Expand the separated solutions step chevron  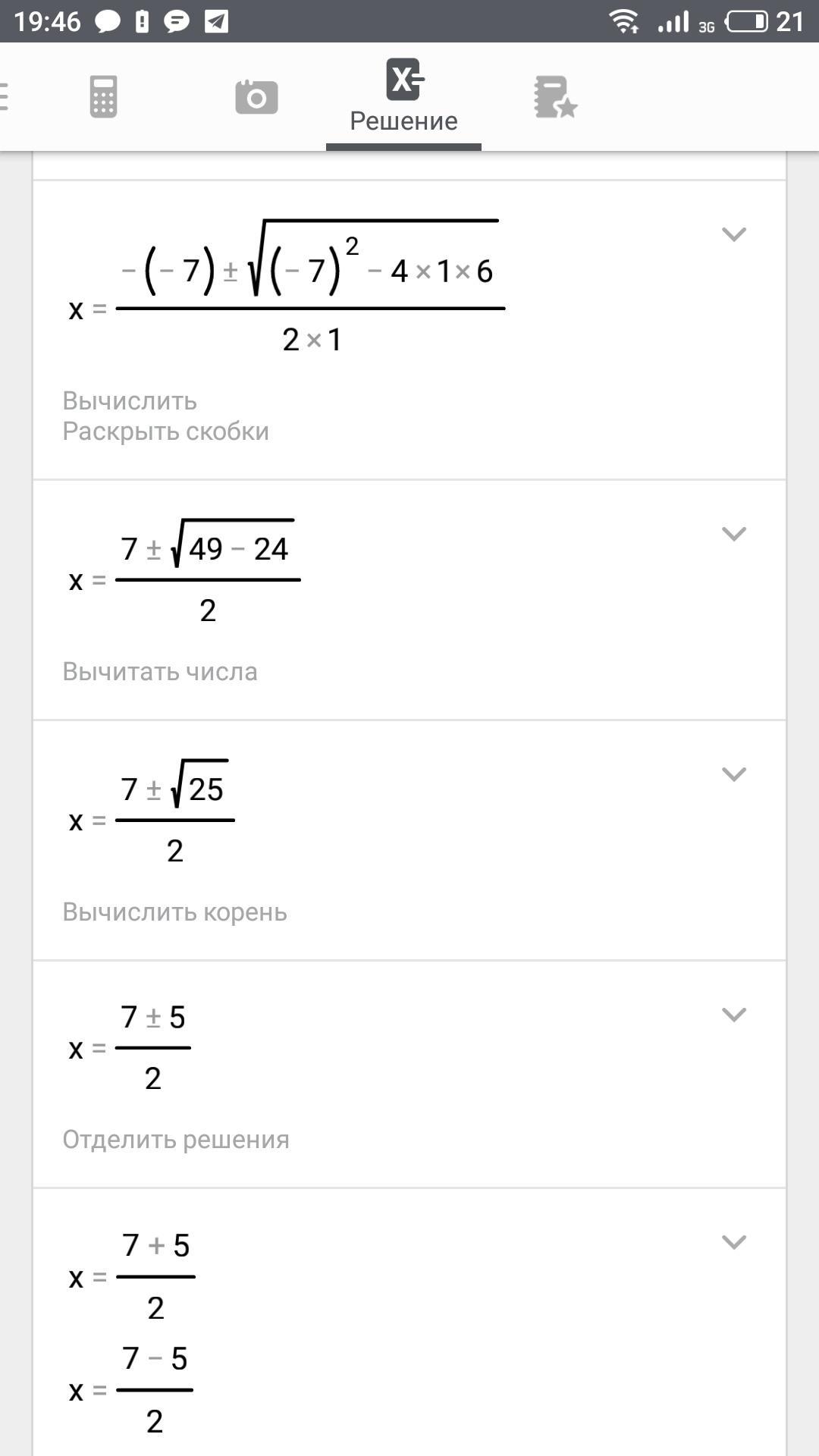click(733, 1242)
